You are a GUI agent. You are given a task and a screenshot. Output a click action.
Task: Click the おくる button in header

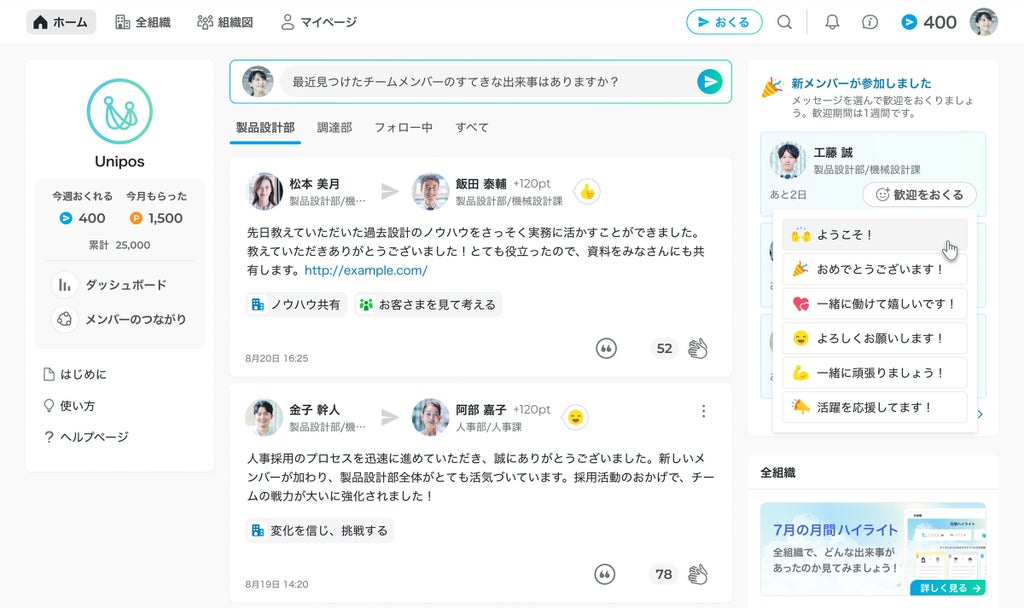pos(724,22)
